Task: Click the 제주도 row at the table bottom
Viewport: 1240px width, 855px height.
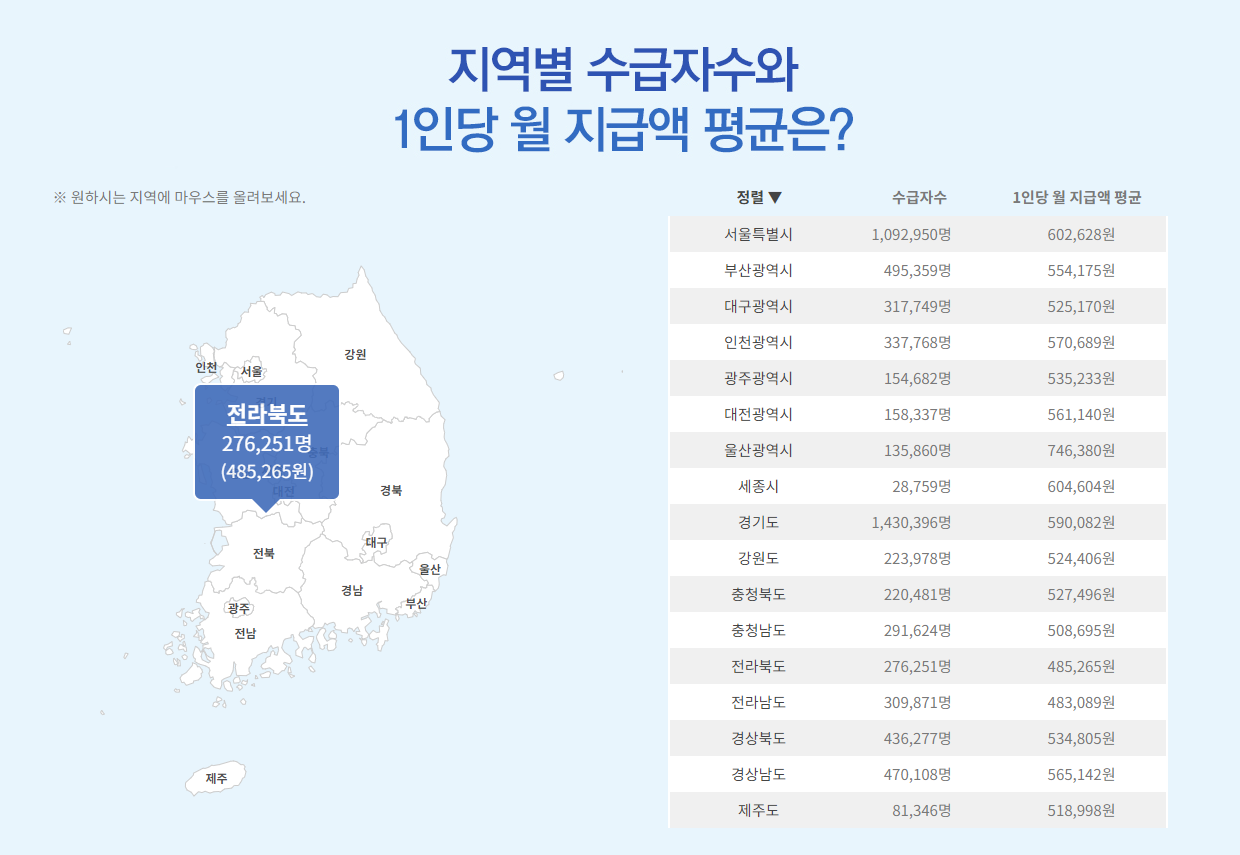Action: tap(917, 809)
